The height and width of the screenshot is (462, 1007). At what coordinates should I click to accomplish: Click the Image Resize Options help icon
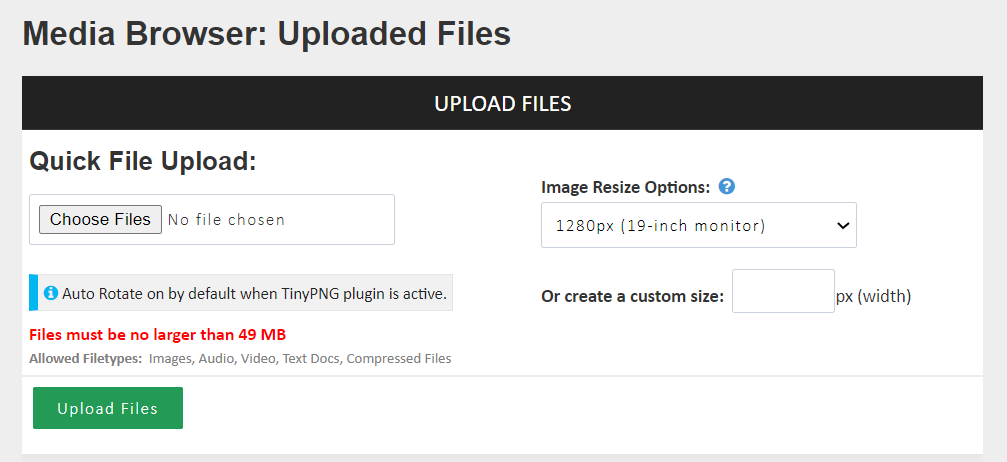click(727, 186)
